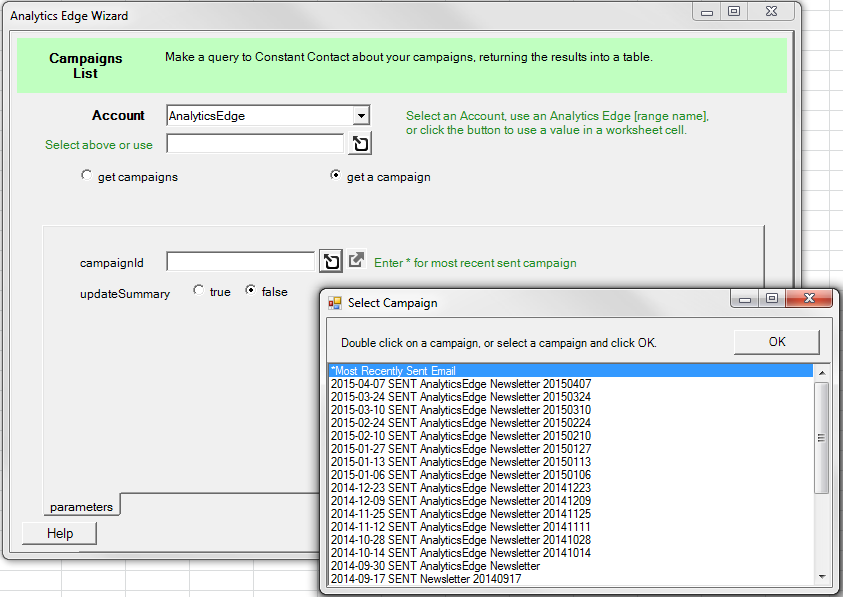Image resolution: width=843 pixels, height=597 pixels.
Task: Select the 2014-09-17 Newsletter 20140917 campaign
Action: [570, 579]
